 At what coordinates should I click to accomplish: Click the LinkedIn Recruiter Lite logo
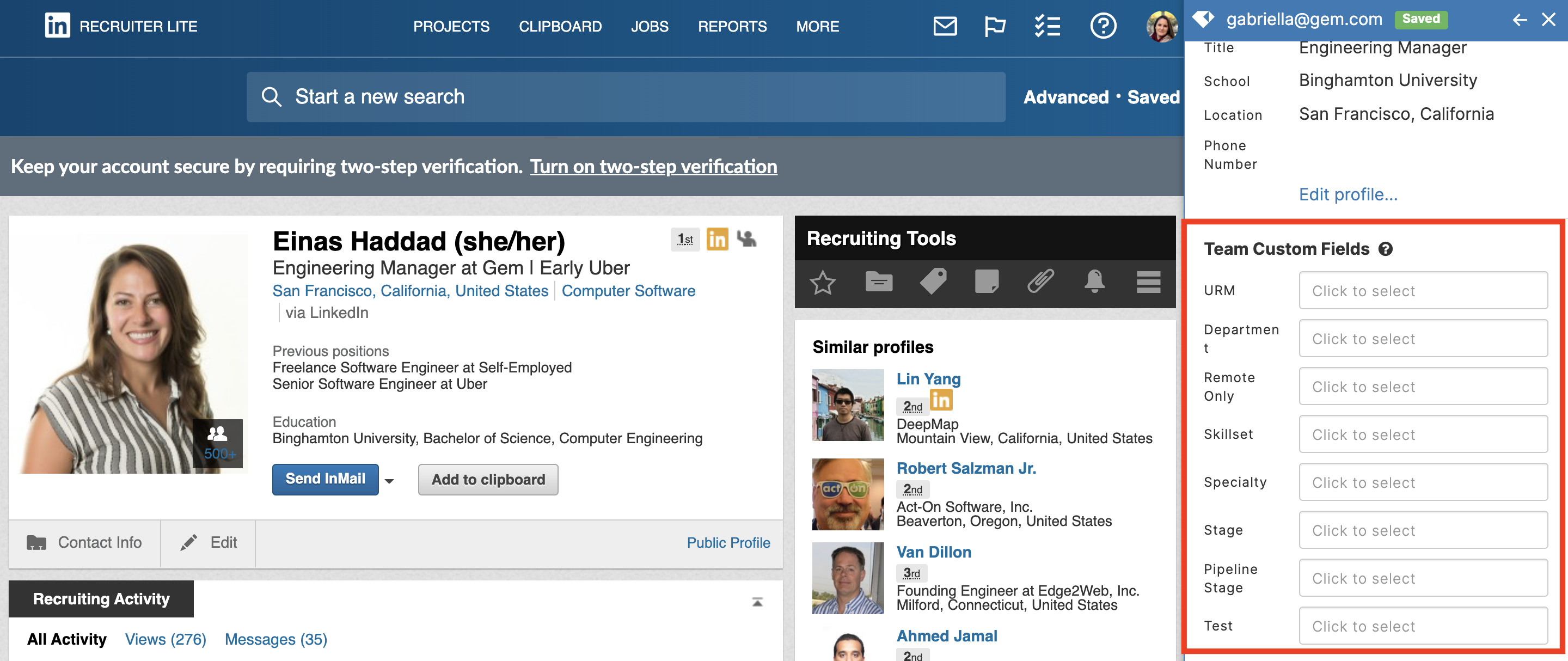(121, 26)
